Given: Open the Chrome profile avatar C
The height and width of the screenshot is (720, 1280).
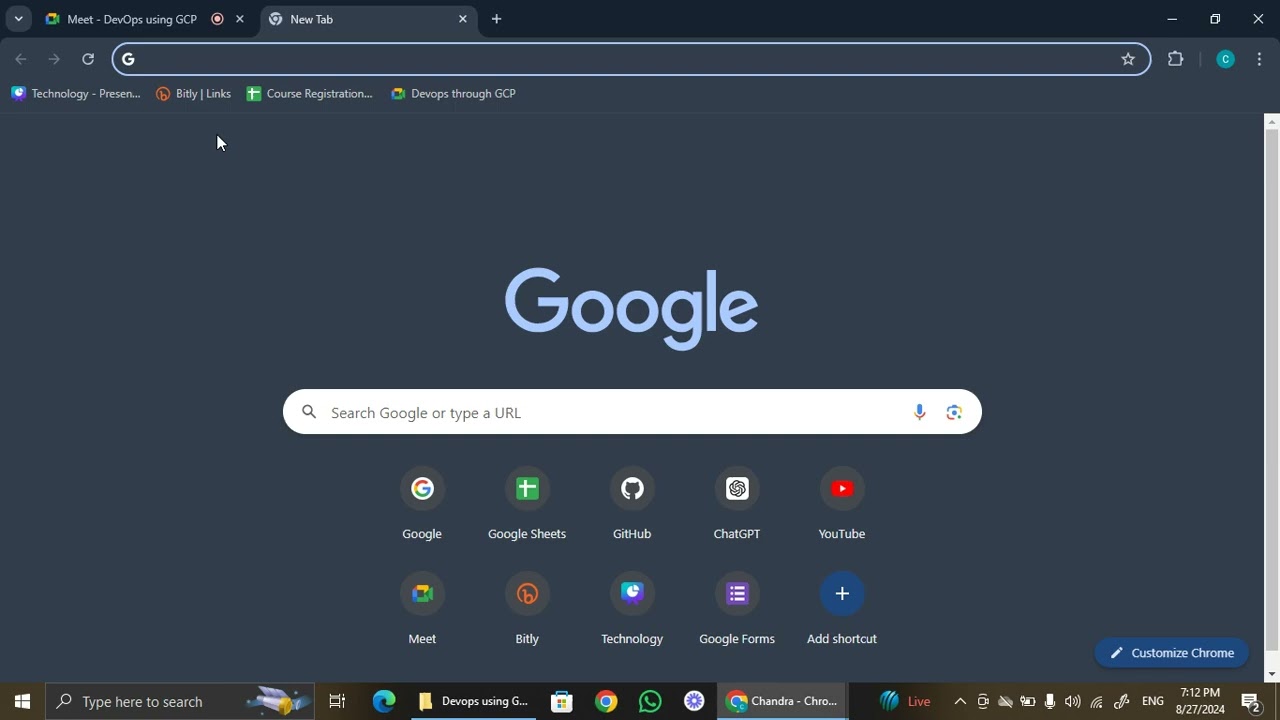Looking at the screenshot, I should [x=1225, y=59].
